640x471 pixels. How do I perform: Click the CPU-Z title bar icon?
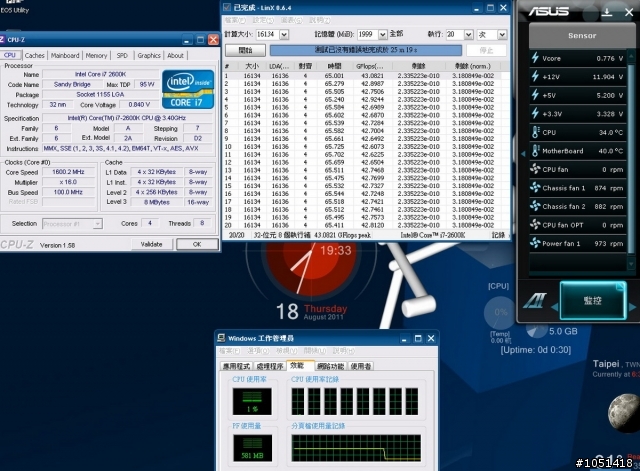coord(2,40)
